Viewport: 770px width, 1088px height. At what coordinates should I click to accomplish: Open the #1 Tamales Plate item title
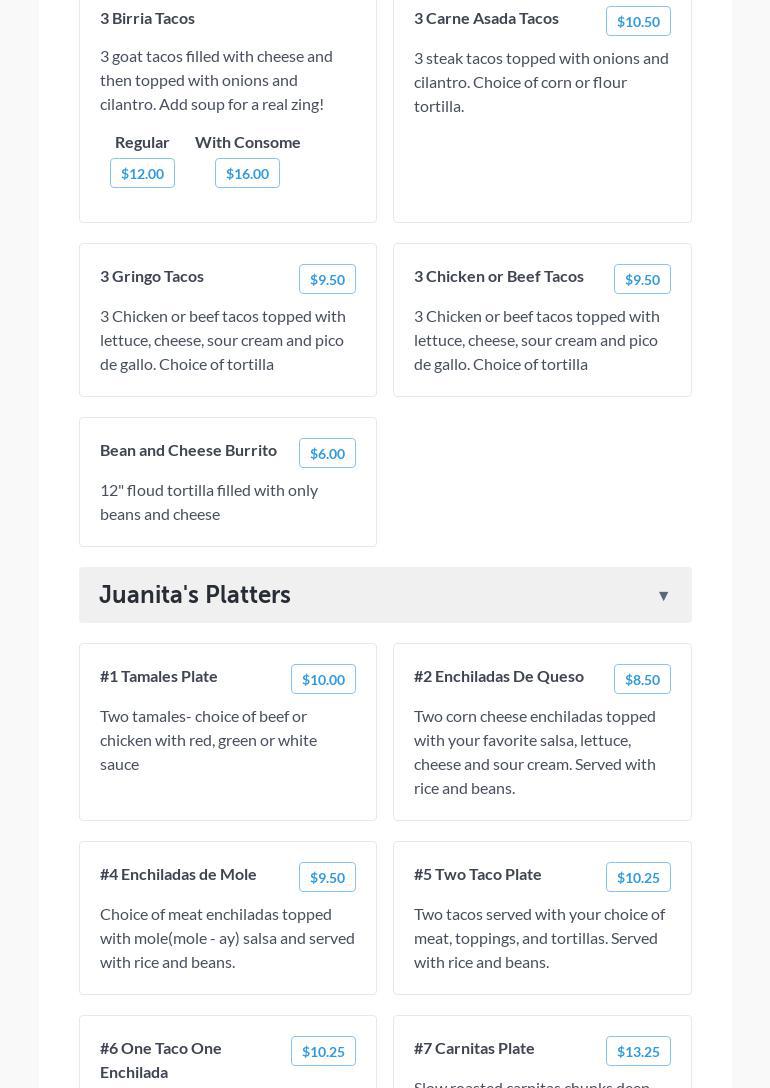pyautogui.click(x=159, y=676)
